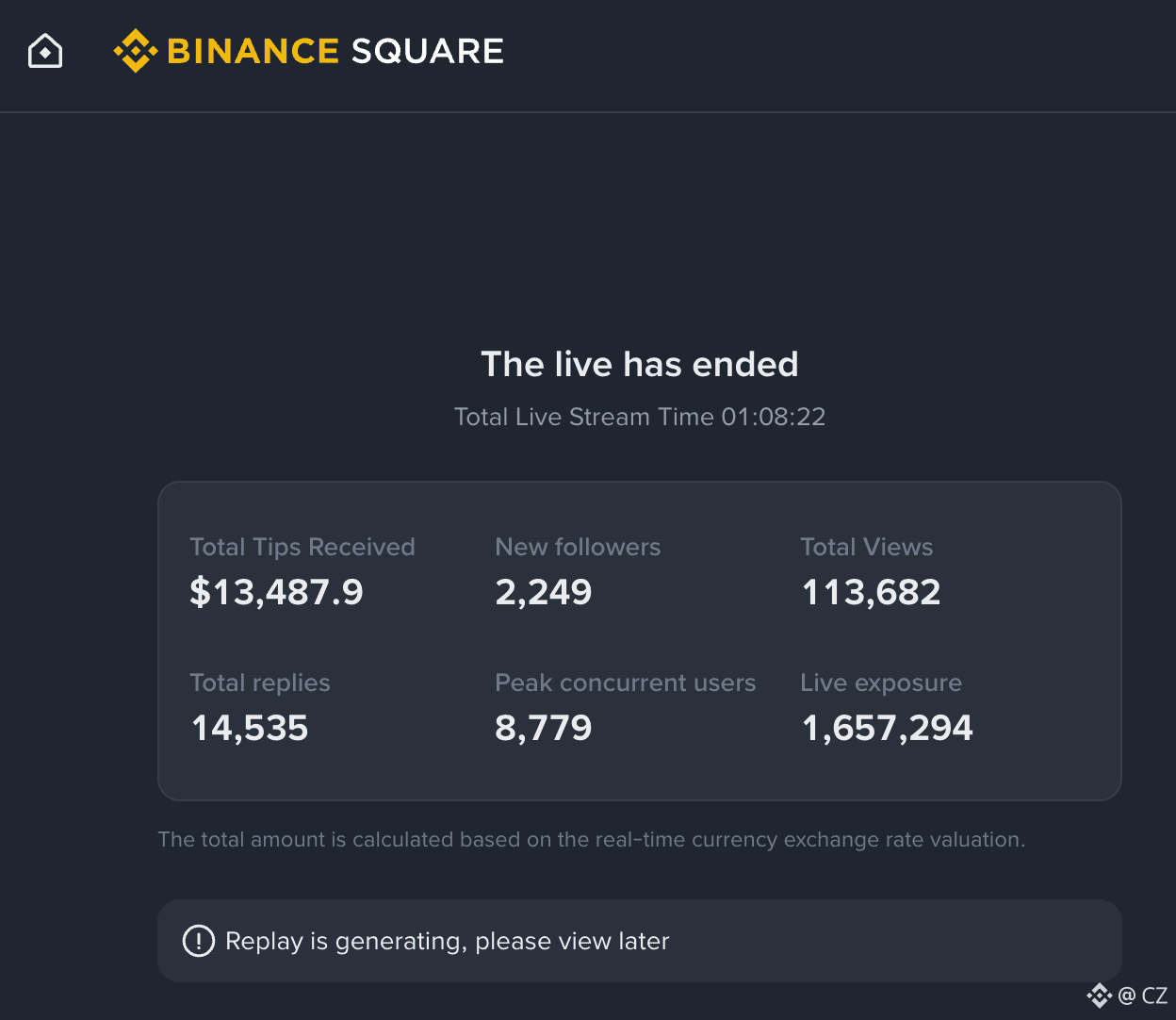
Task: Click the info icon beside replay message
Action: coord(199,941)
